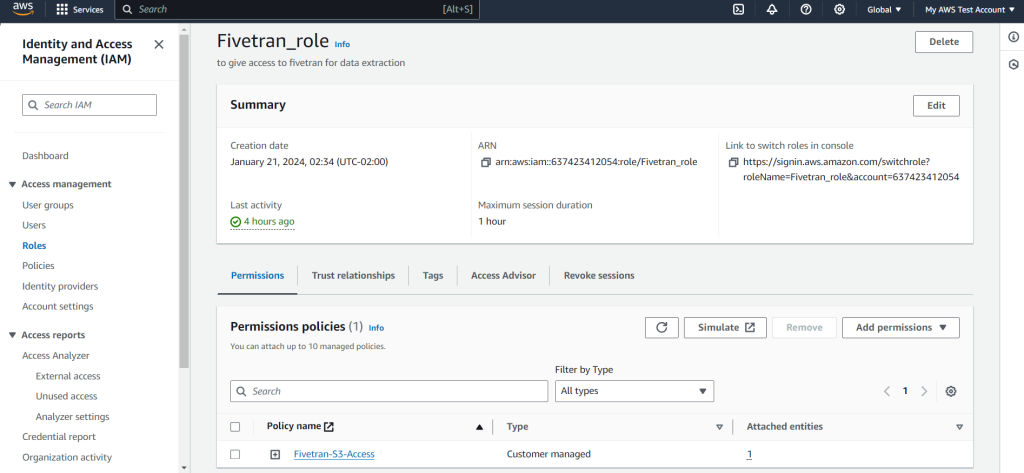Image resolution: width=1024 pixels, height=473 pixels.
Task: Refresh the permissions policies list
Action: 661,327
